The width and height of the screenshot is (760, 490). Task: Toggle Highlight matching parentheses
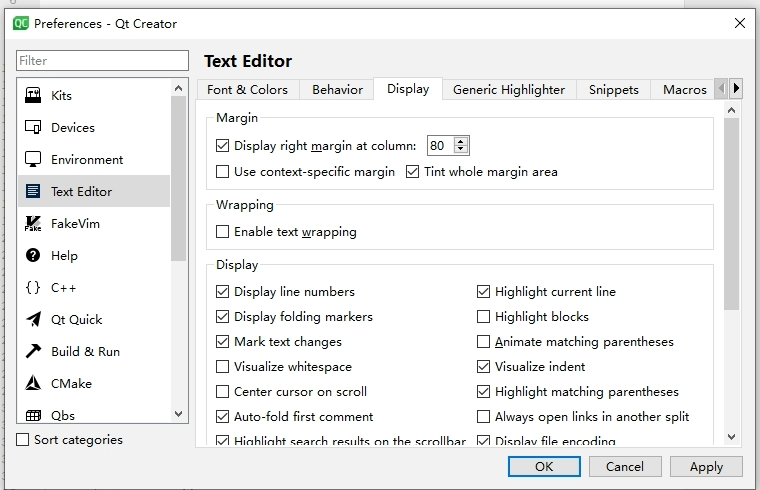(x=483, y=392)
